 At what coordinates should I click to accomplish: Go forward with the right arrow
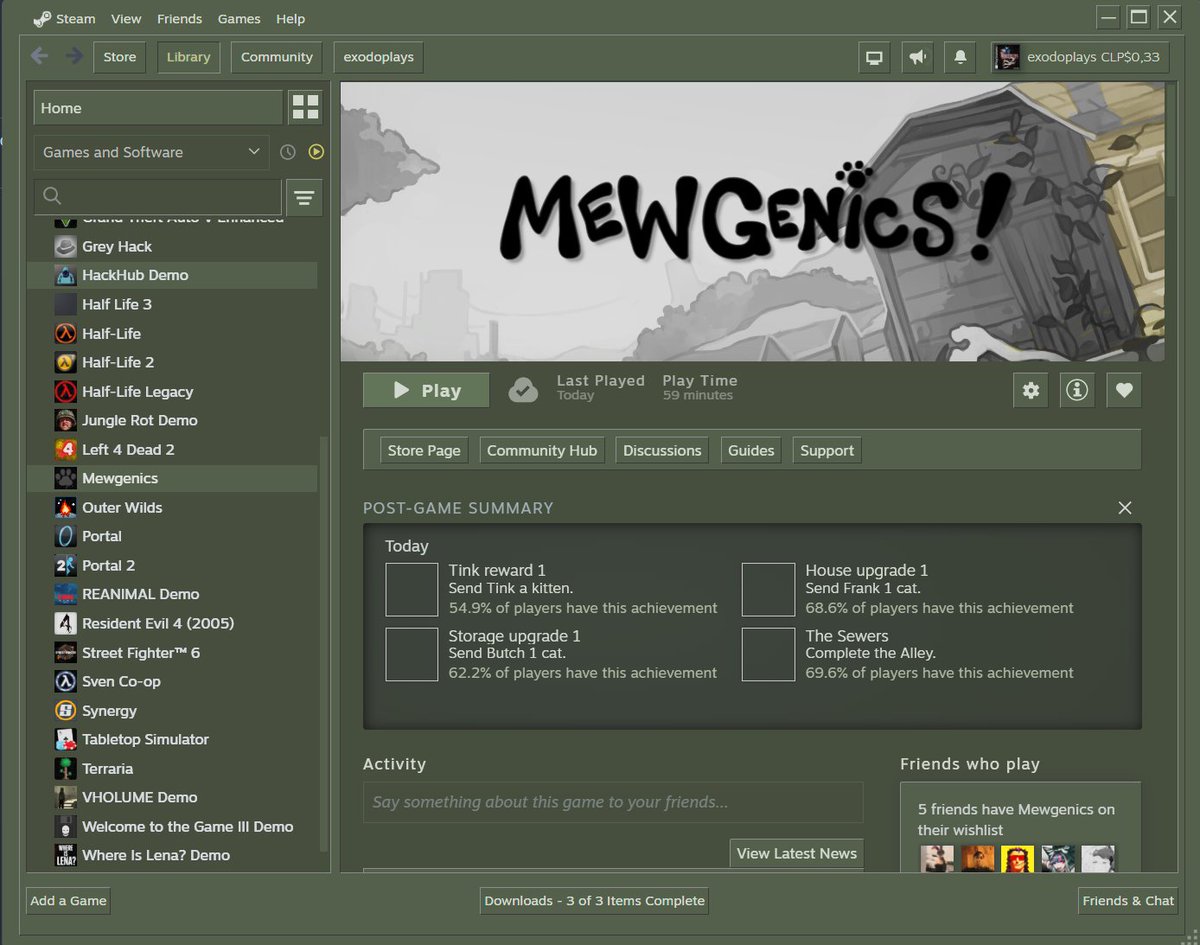(73, 56)
